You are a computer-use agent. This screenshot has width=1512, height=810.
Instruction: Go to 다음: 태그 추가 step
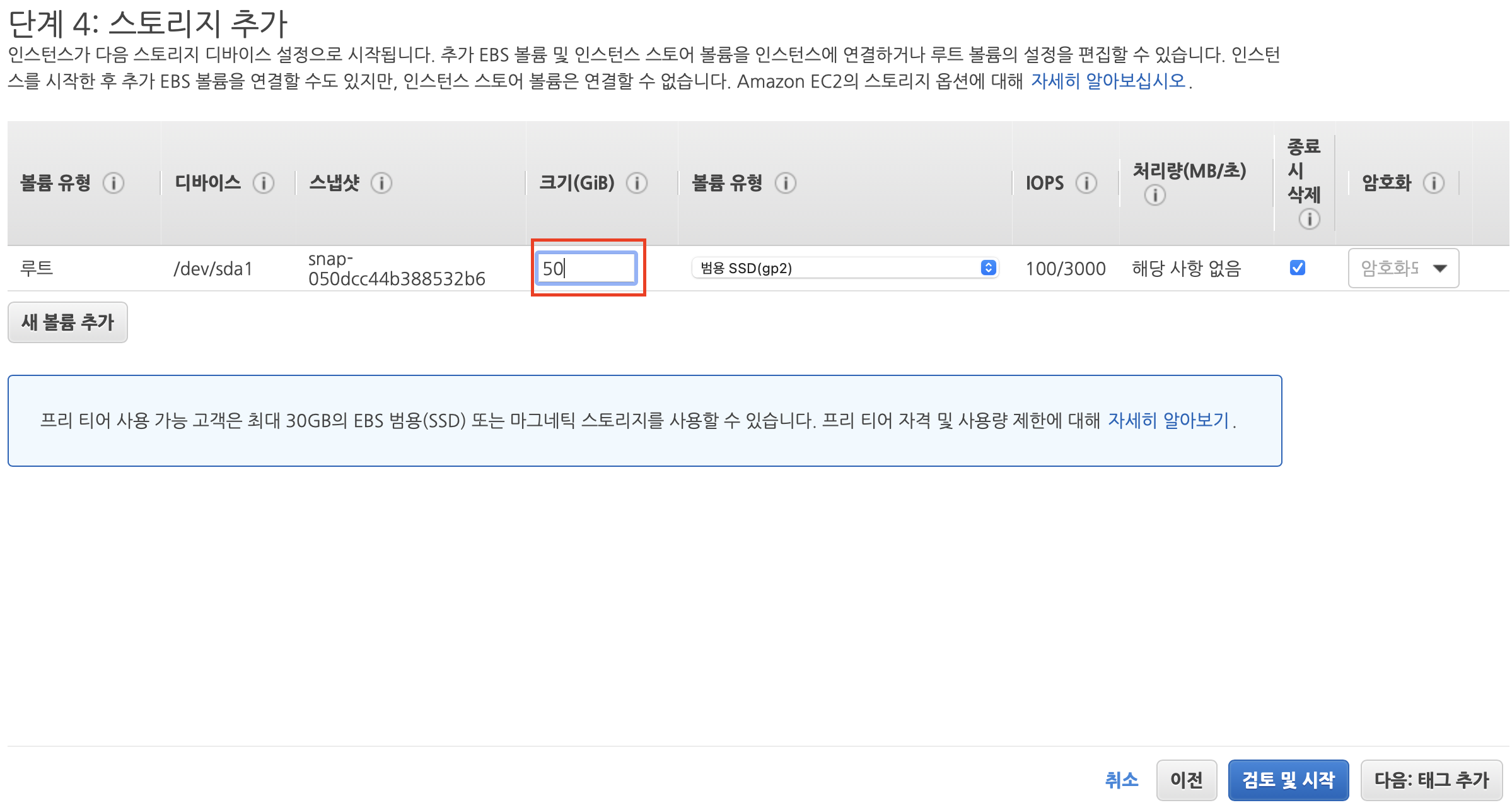(1431, 780)
